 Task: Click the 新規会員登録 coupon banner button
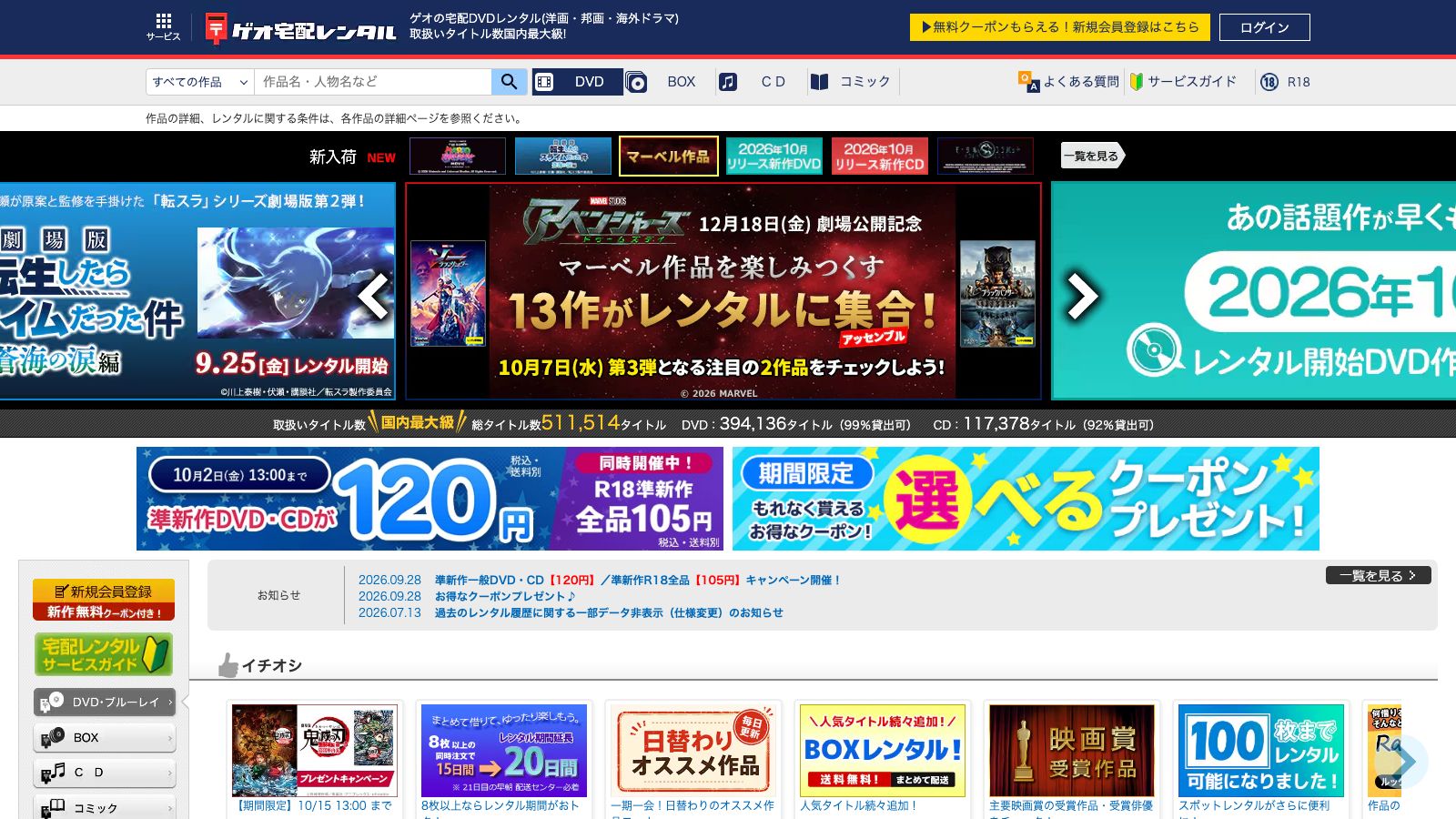point(1060,27)
